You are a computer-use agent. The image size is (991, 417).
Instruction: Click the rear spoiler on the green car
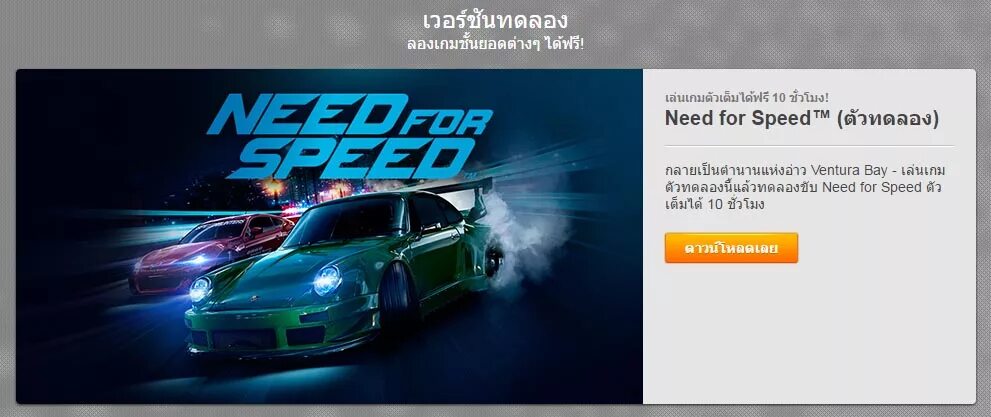[455, 188]
